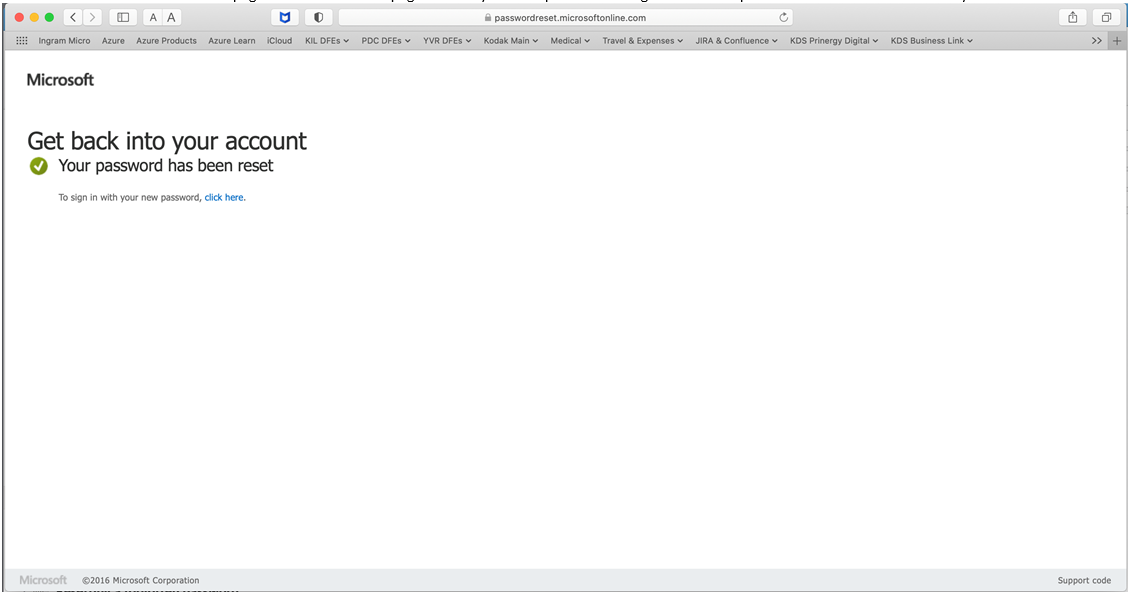Show more bookmarks with the double chevron
The width and height of the screenshot is (1131, 596).
click(1096, 40)
